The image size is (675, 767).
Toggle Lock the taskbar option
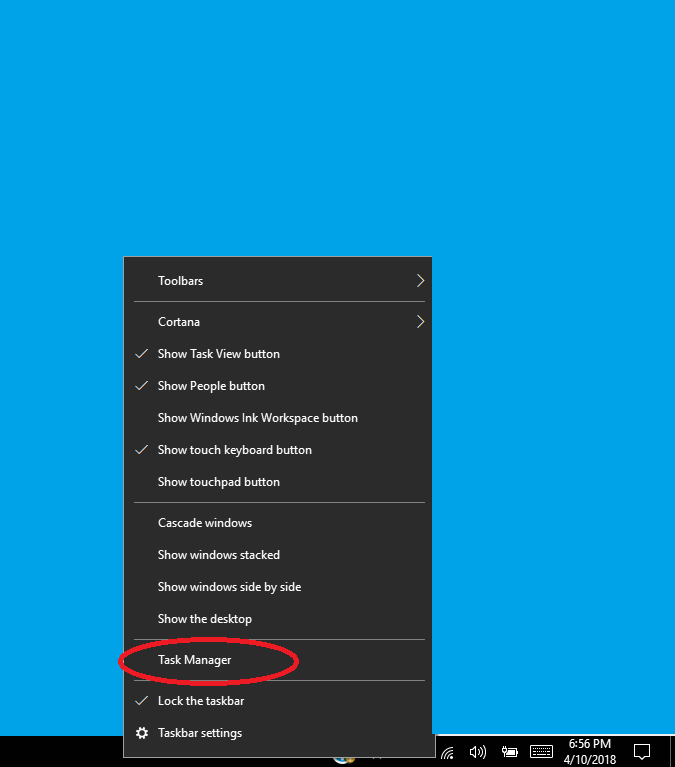click(277, 701)
